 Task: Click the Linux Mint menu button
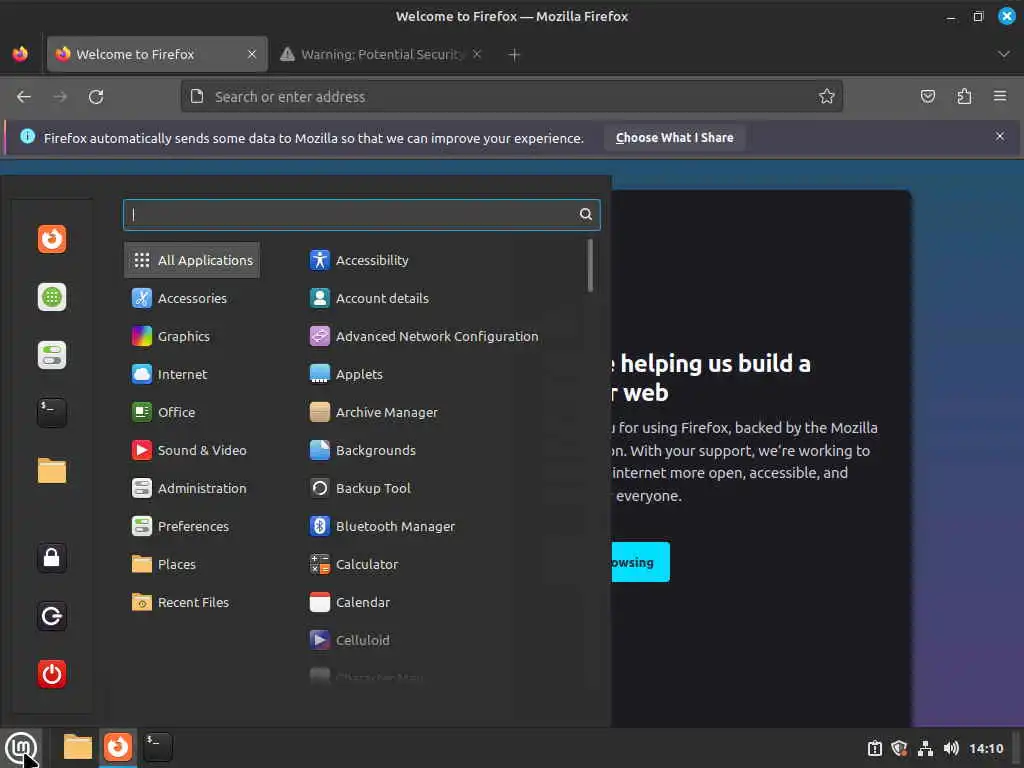tap(21, 747)
